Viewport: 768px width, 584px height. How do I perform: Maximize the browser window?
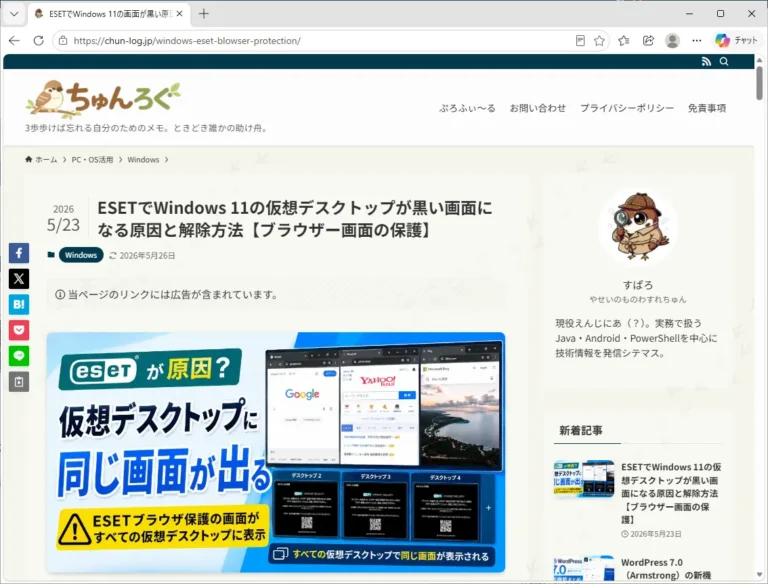(x=720, y=14)
